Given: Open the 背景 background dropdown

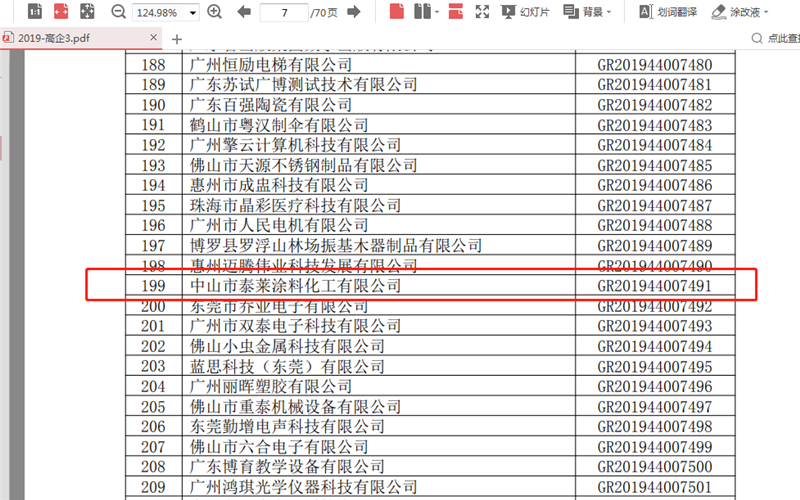Looking at the screenshot, I should click(x=587, y=12).
